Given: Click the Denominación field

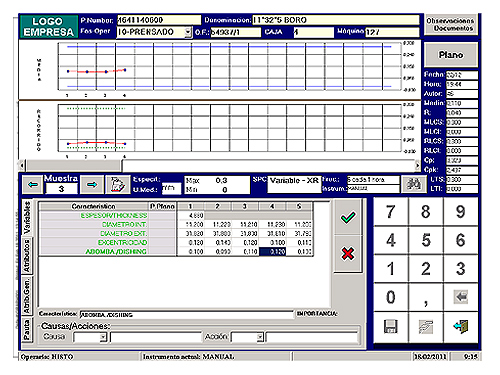Looking at the screenshot, I should [x=336, y=20].
